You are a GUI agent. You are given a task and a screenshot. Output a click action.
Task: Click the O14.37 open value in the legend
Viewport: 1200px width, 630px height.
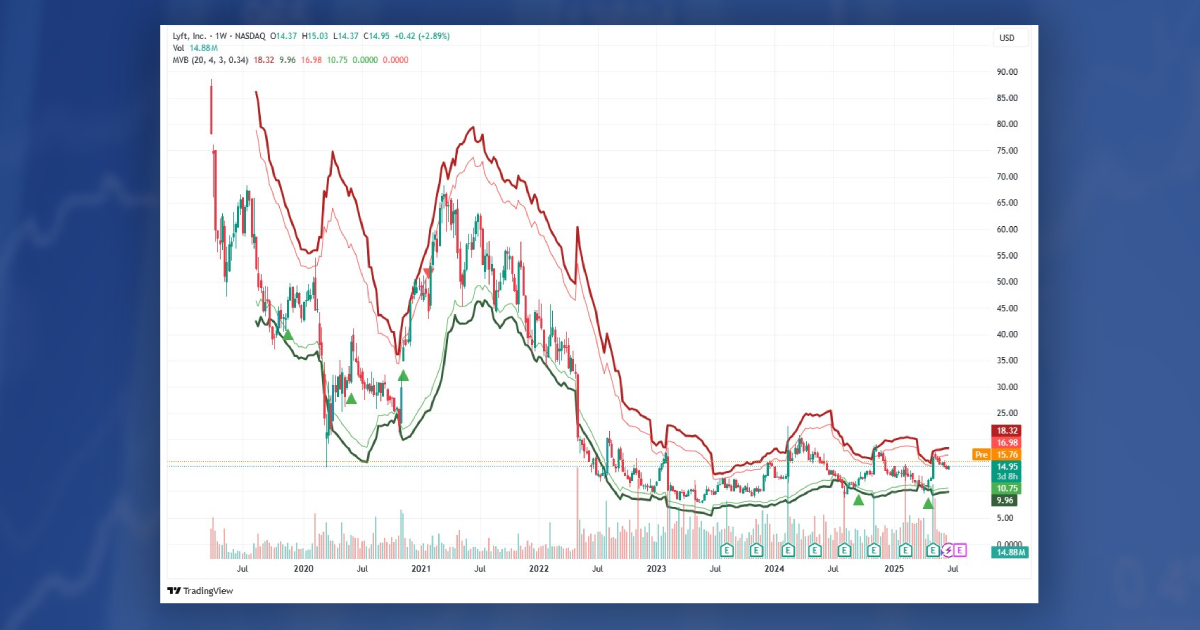coord(282,36)
